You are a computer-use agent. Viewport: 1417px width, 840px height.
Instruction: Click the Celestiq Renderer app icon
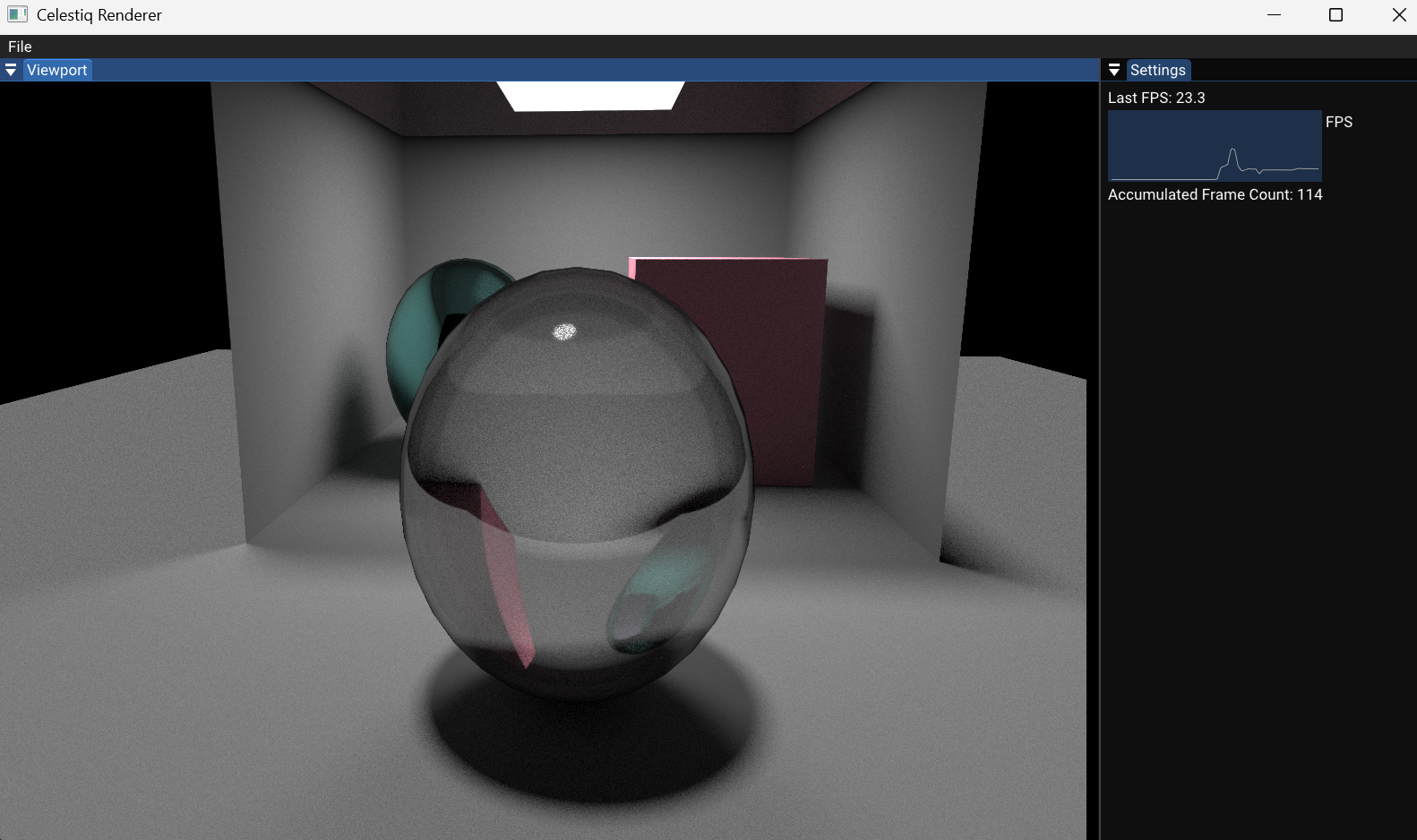click(x=17, y=15)
